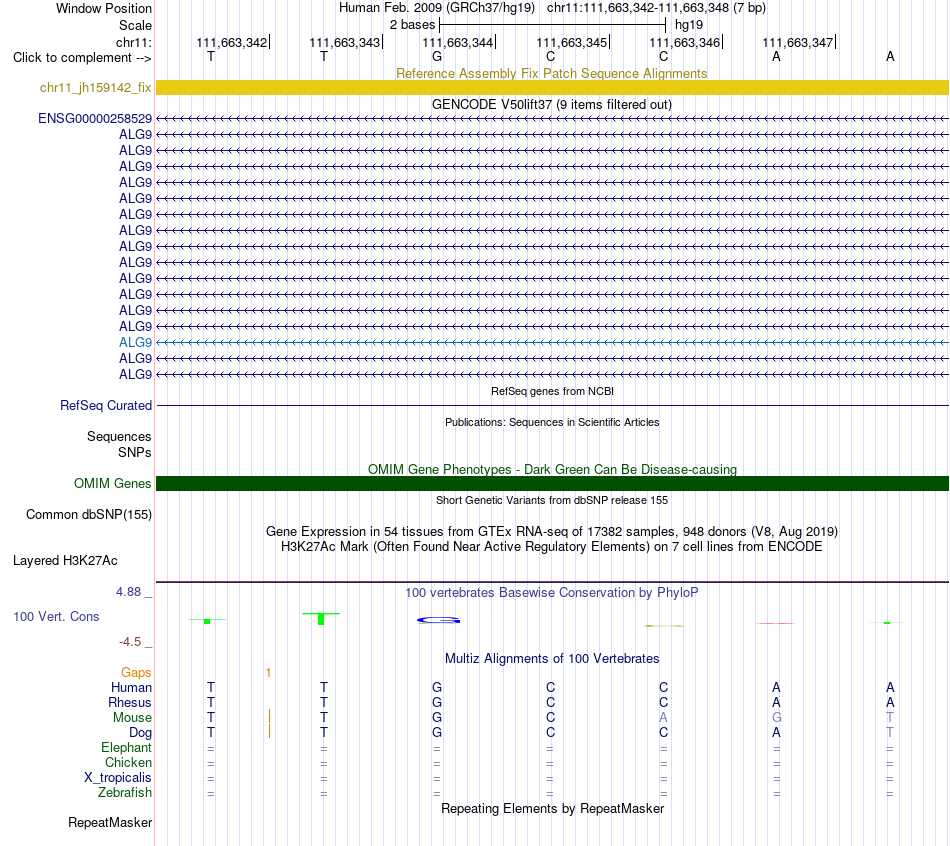Click the SNPs track label
This screenshot has height=846, width=950.
click(135, 453)
